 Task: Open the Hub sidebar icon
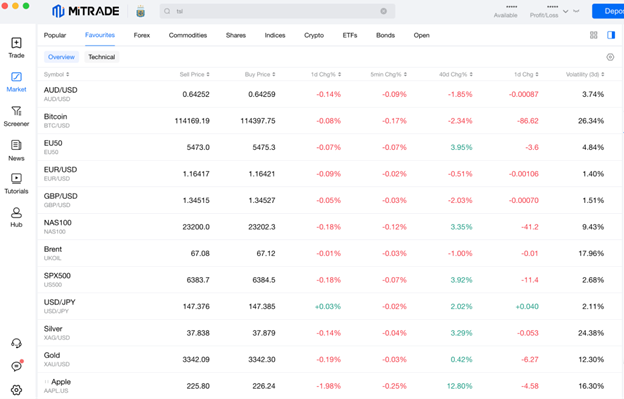(16, 217)
